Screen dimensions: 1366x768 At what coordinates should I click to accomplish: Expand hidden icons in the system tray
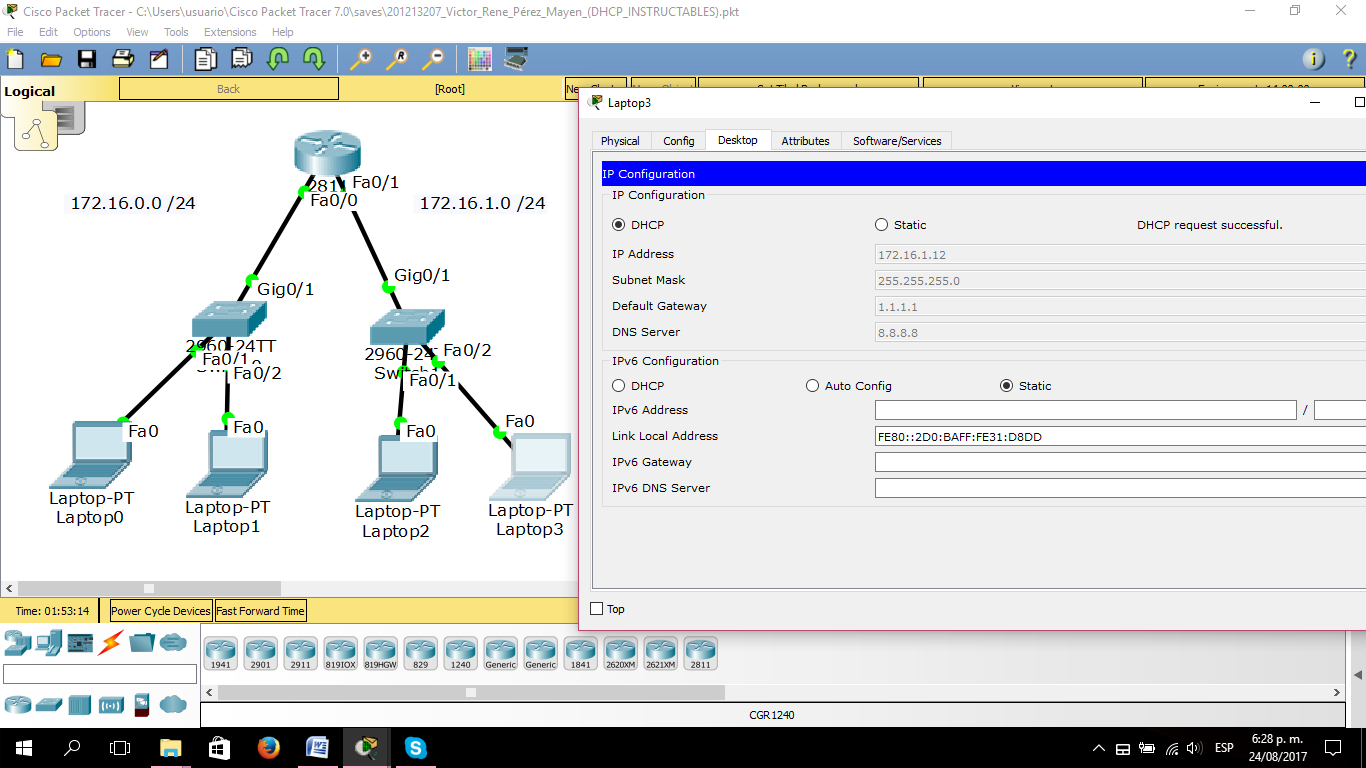(1099, 747)
